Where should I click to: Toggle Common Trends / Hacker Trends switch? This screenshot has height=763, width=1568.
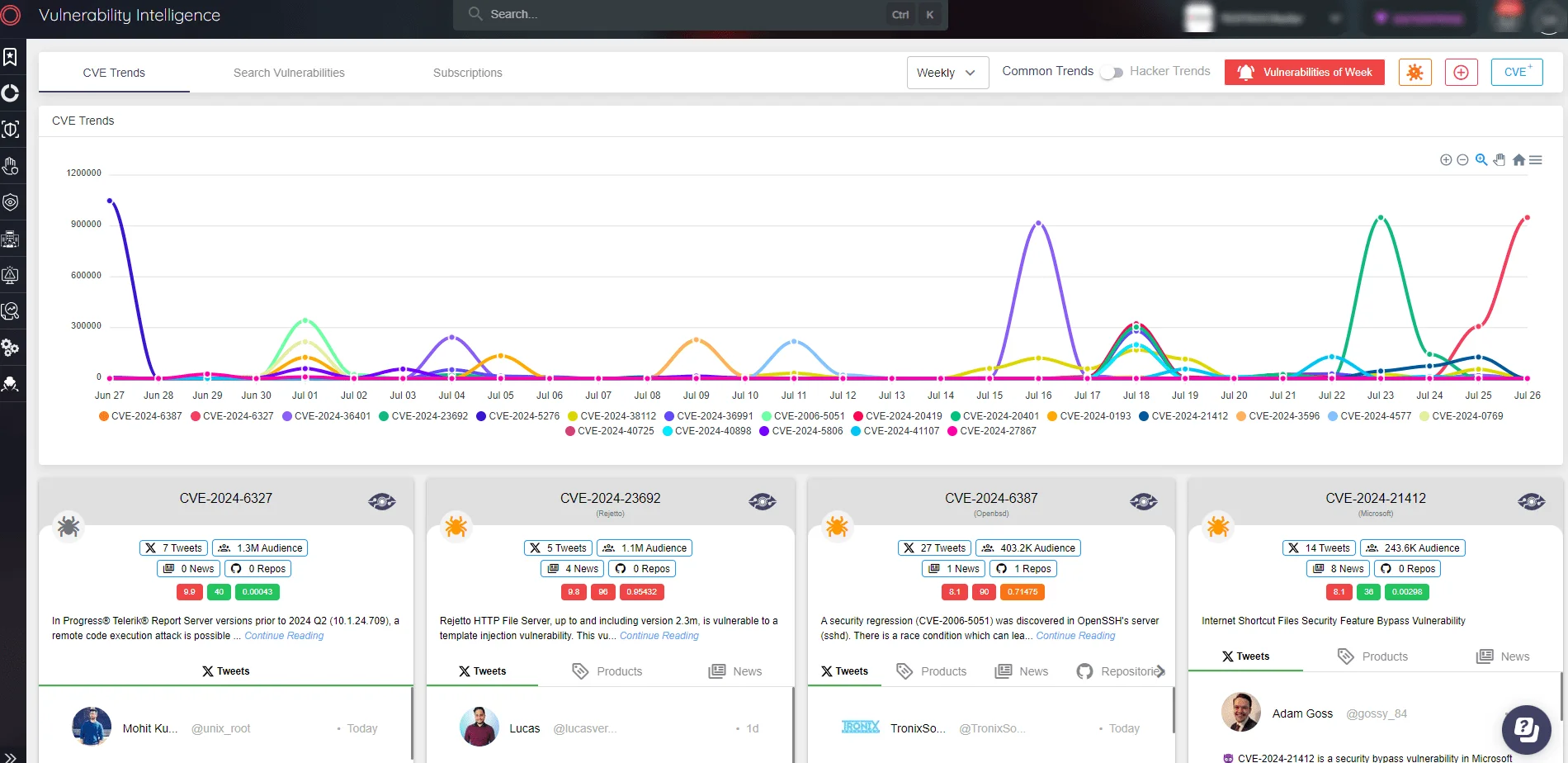1112,73
